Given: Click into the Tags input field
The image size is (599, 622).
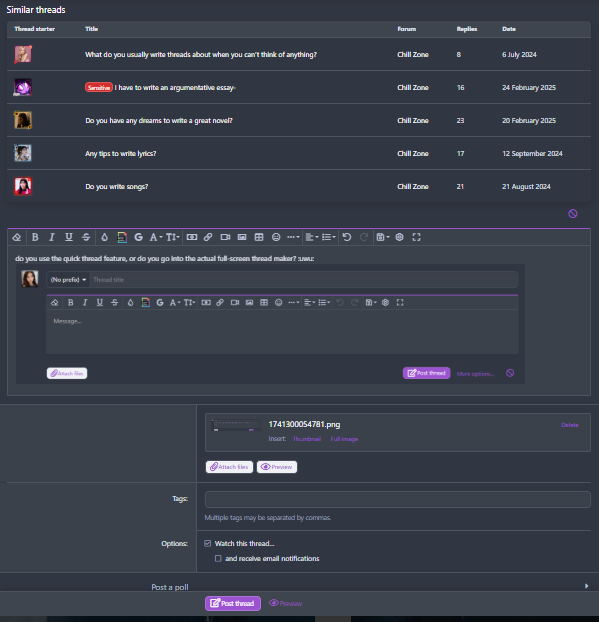Looking at the screenshot, I should point(397,499).
